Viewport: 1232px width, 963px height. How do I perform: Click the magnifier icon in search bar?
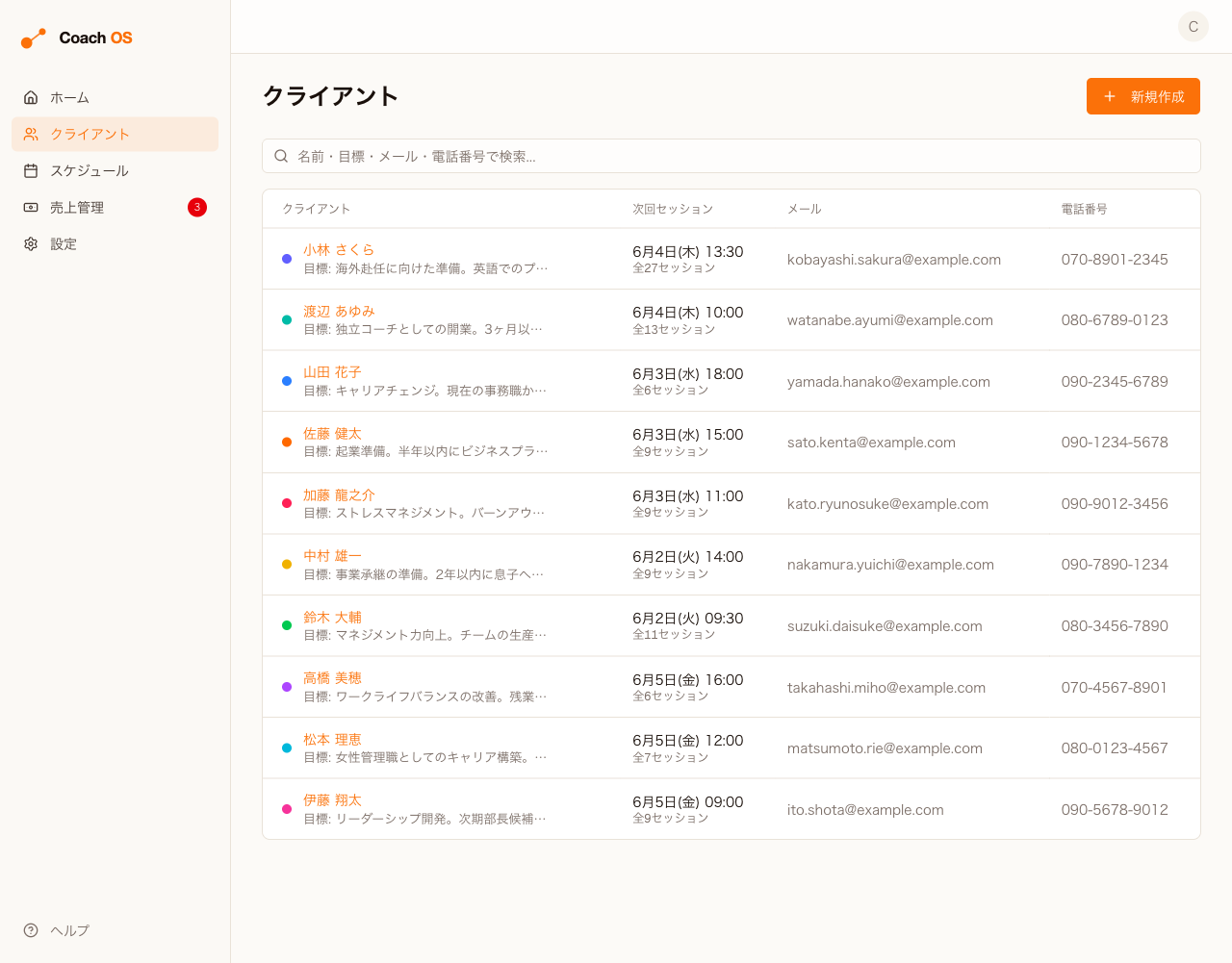pyautogui.click(x=281, y=156)
